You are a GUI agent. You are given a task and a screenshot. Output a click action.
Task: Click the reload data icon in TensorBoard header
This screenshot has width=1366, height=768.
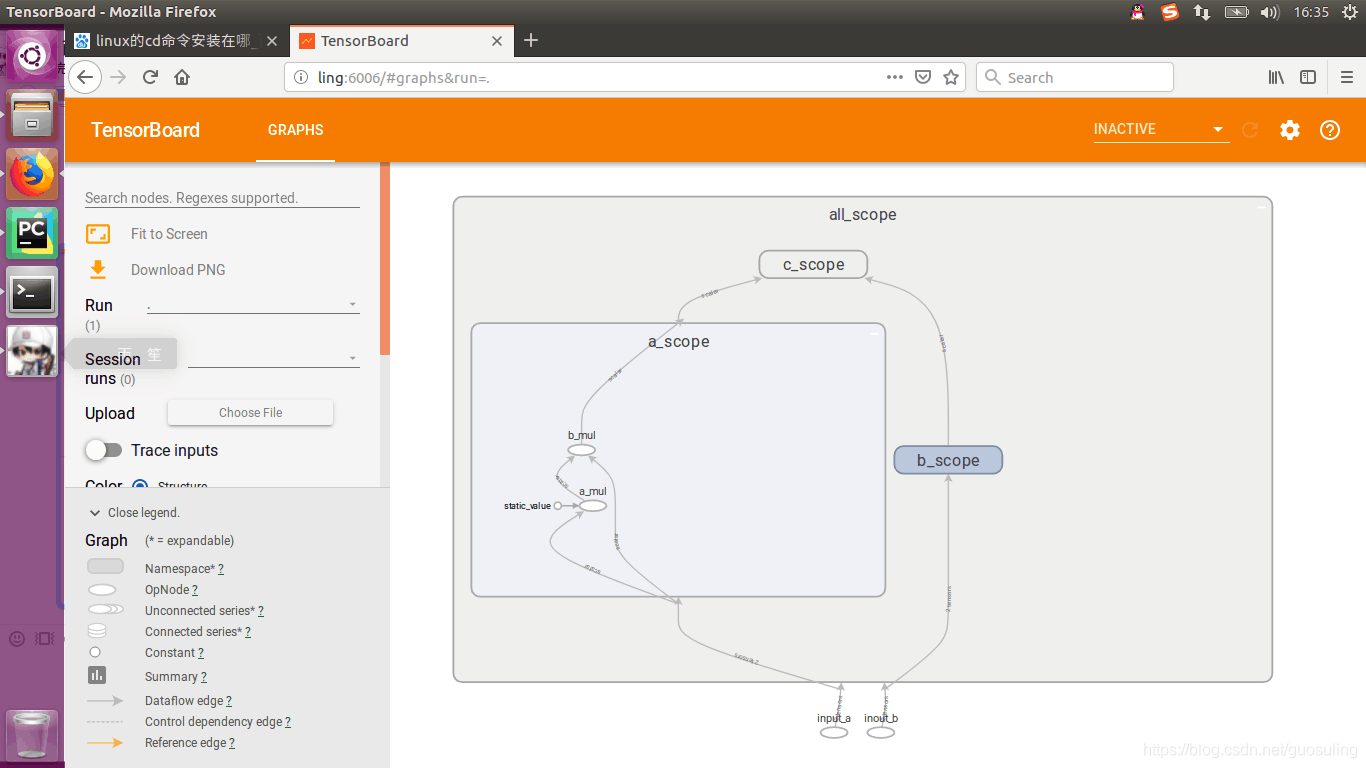tap(1250, 130)
